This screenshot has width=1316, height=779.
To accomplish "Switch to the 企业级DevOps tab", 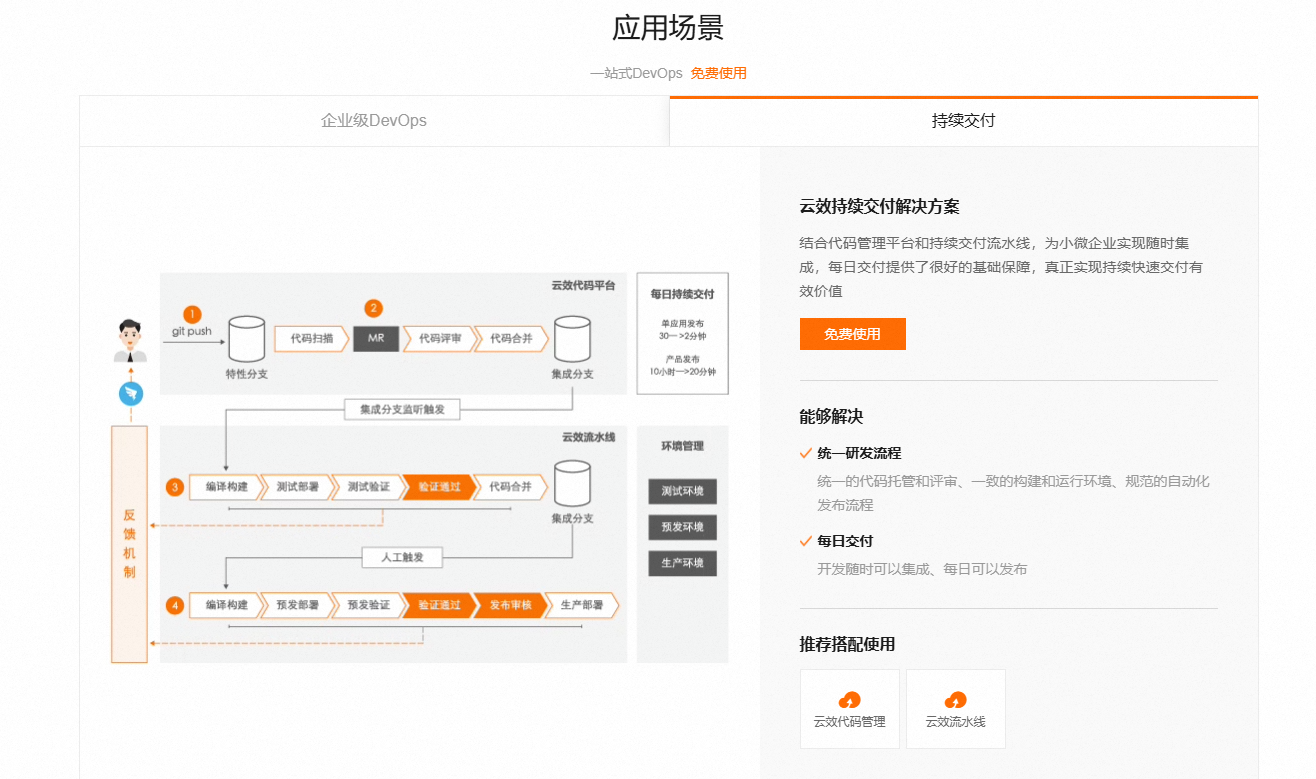I will 374,121.
